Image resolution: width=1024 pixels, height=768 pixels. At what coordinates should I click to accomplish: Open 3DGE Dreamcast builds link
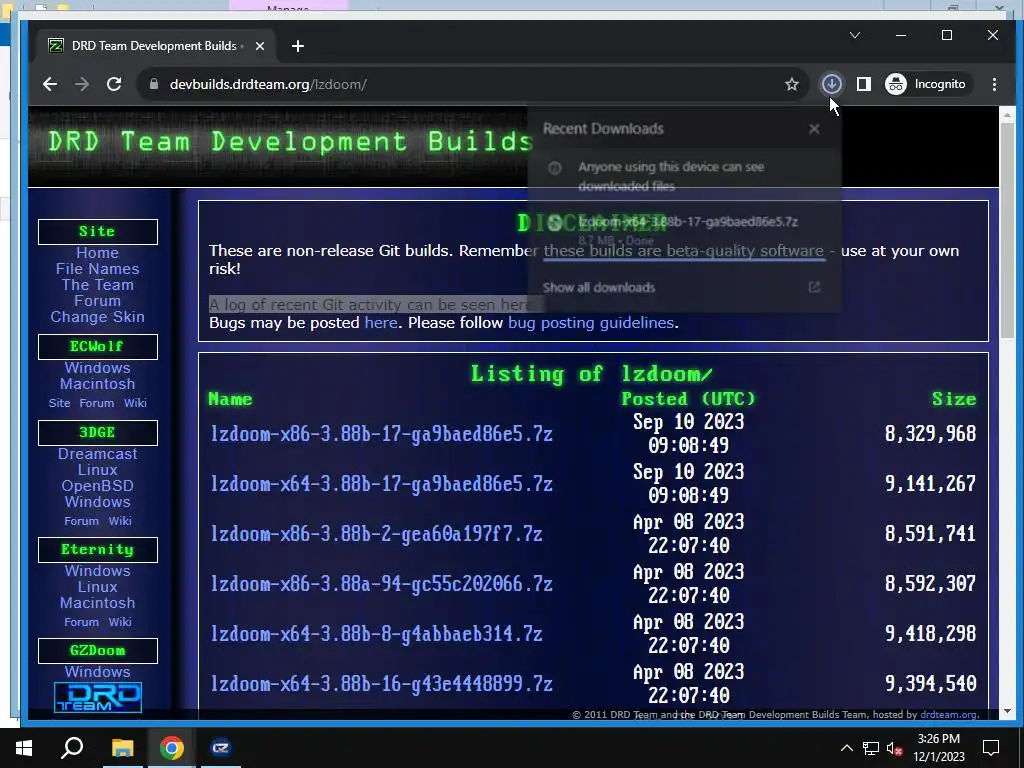coord(97,454)
